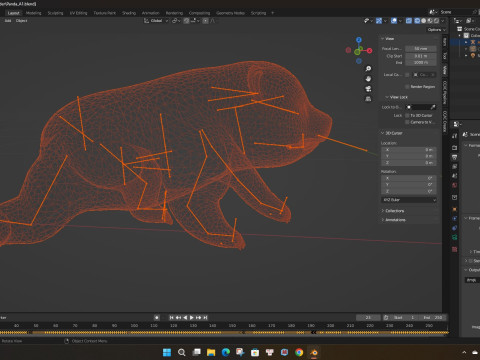
Task: Open the Output properties tab icon
Action: 454,157
